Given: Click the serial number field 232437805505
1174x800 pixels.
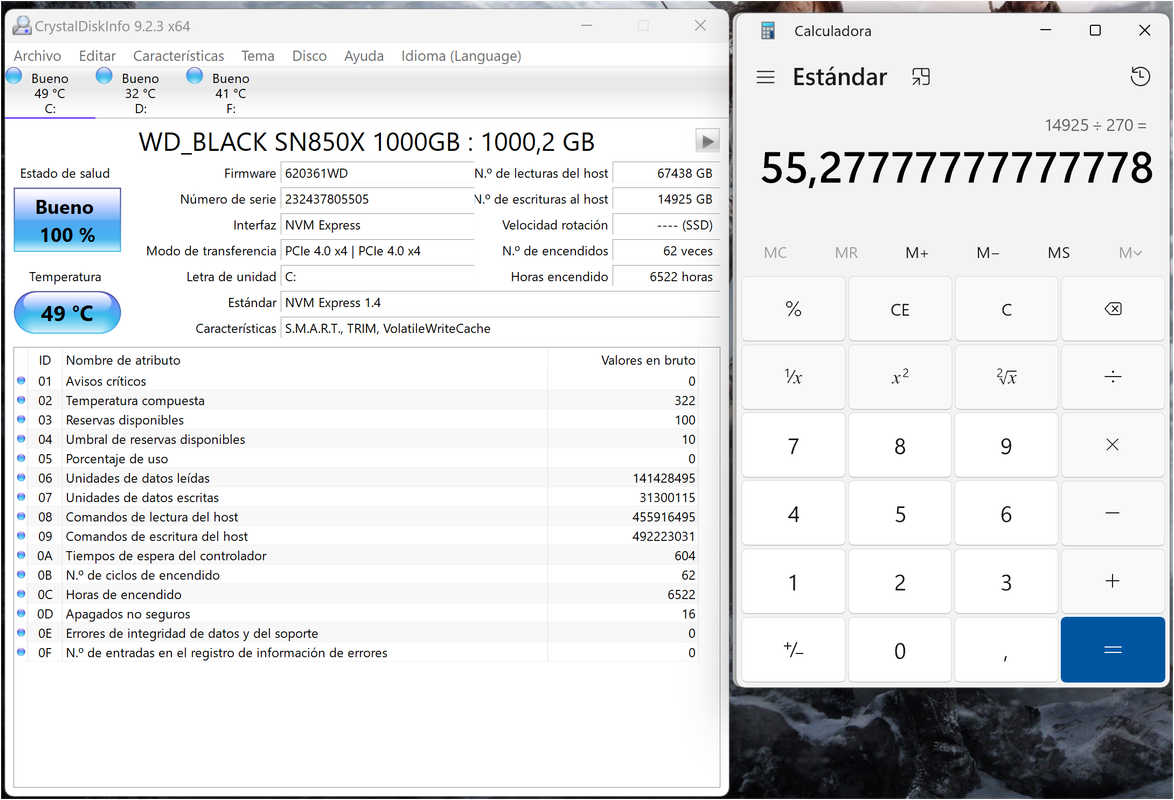Looking at the screenshot, I should coord(377,199).
